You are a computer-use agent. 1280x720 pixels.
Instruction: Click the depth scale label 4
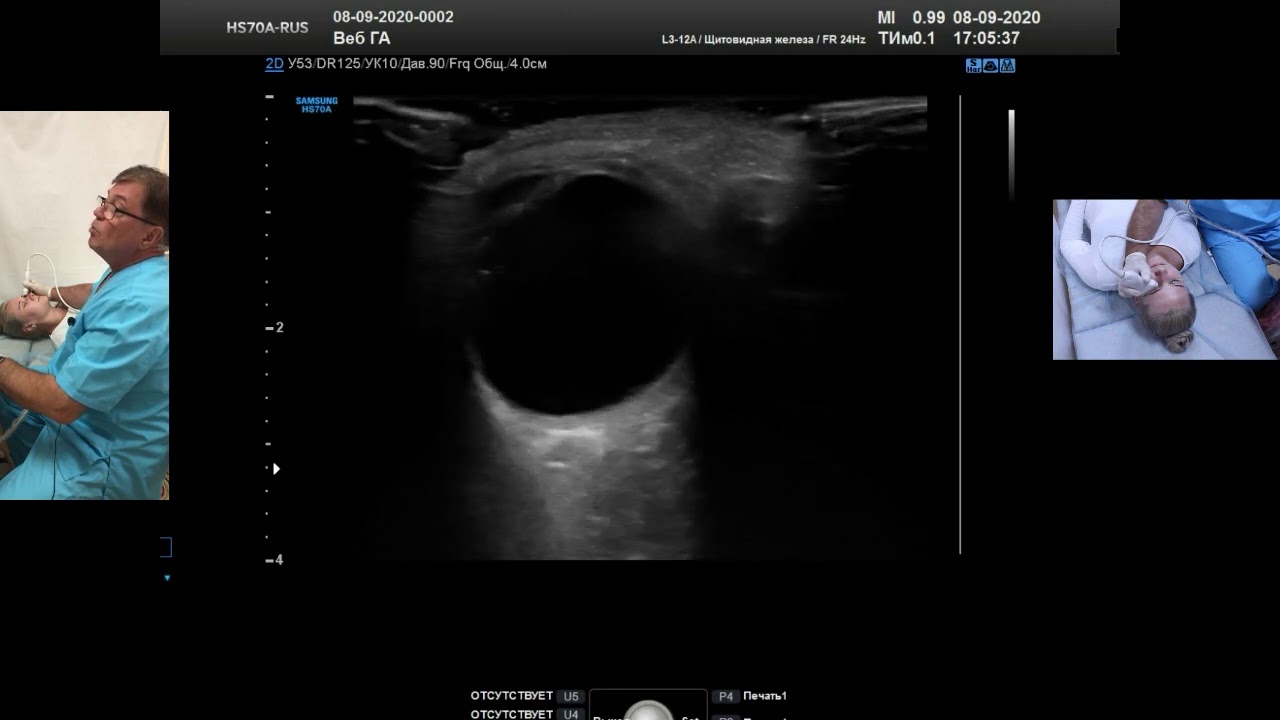pyautogui.click(x=279, y=560)
